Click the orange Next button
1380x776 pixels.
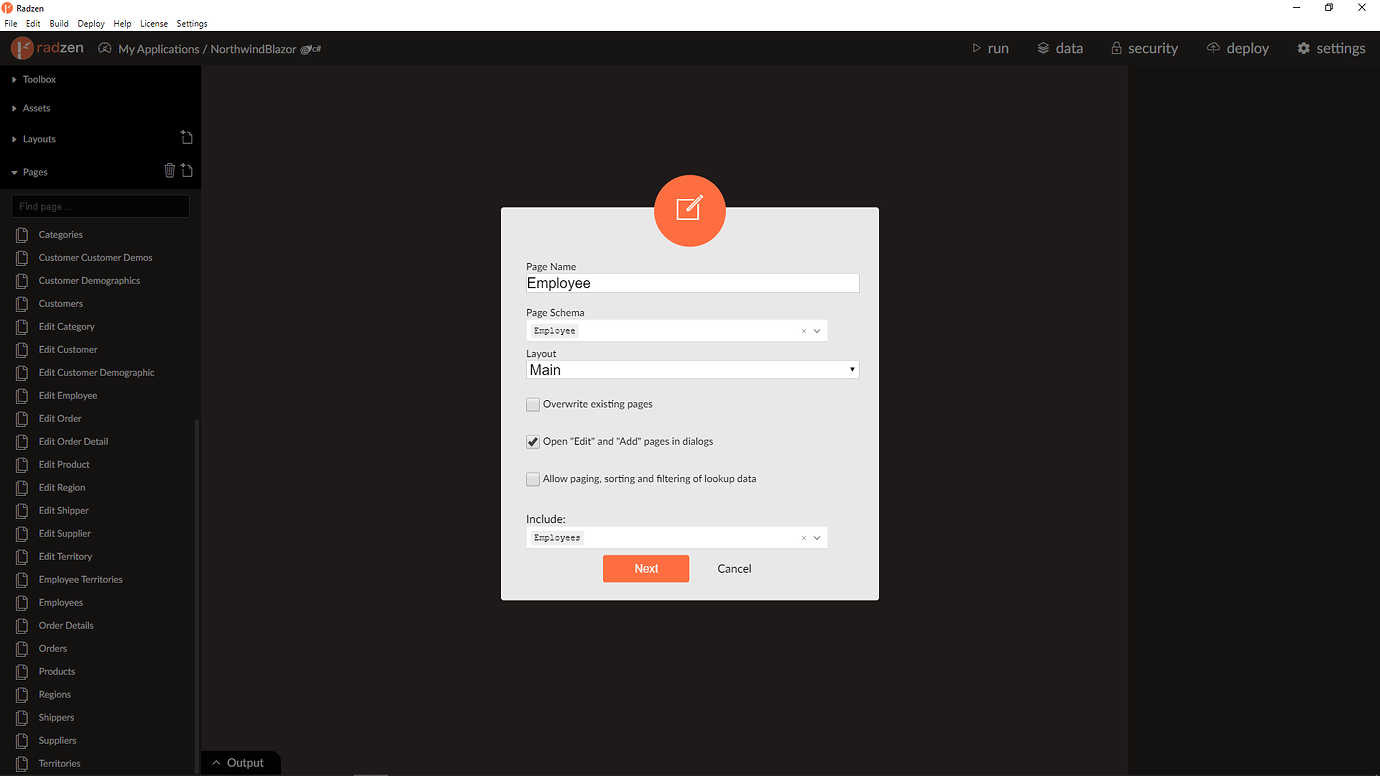click(646, 568)
